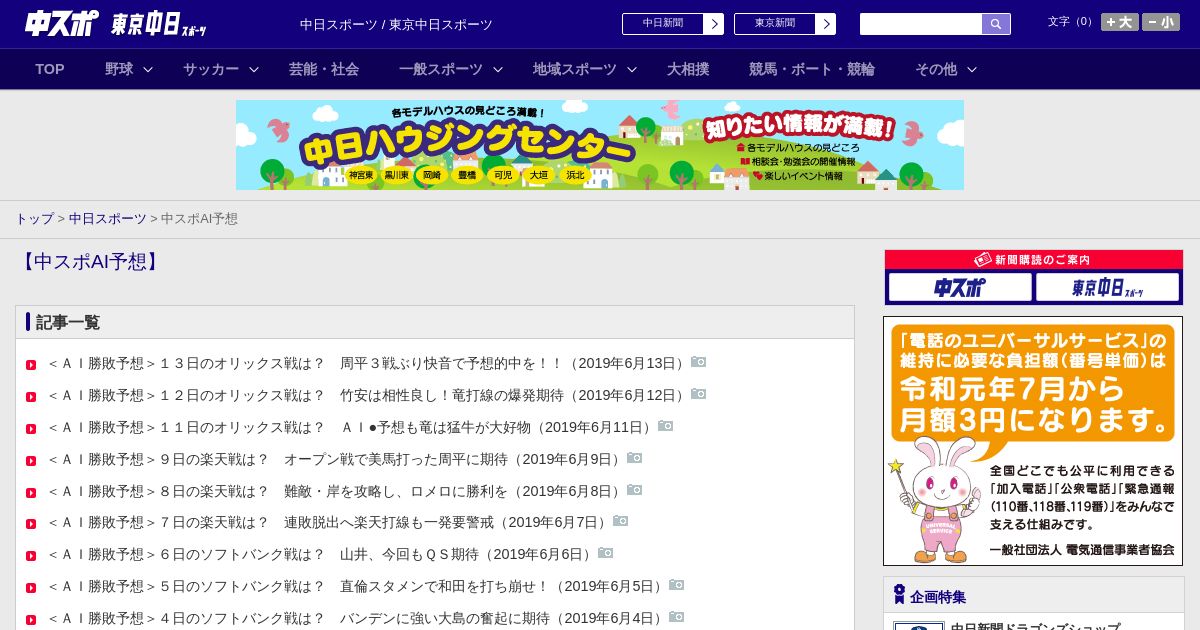Click the camera icon for June 8 article
The width and height of the screenshot is (1200, 630).
coord(635,490)
